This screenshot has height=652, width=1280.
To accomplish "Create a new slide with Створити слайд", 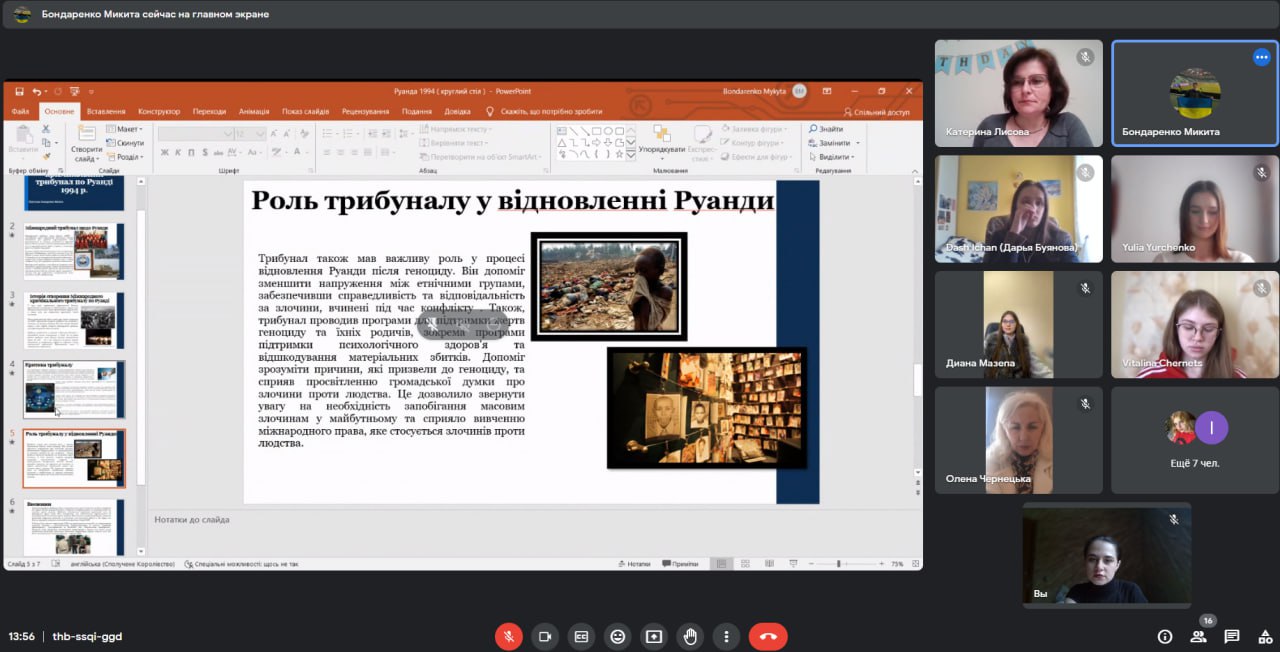I will coord(87,143).
